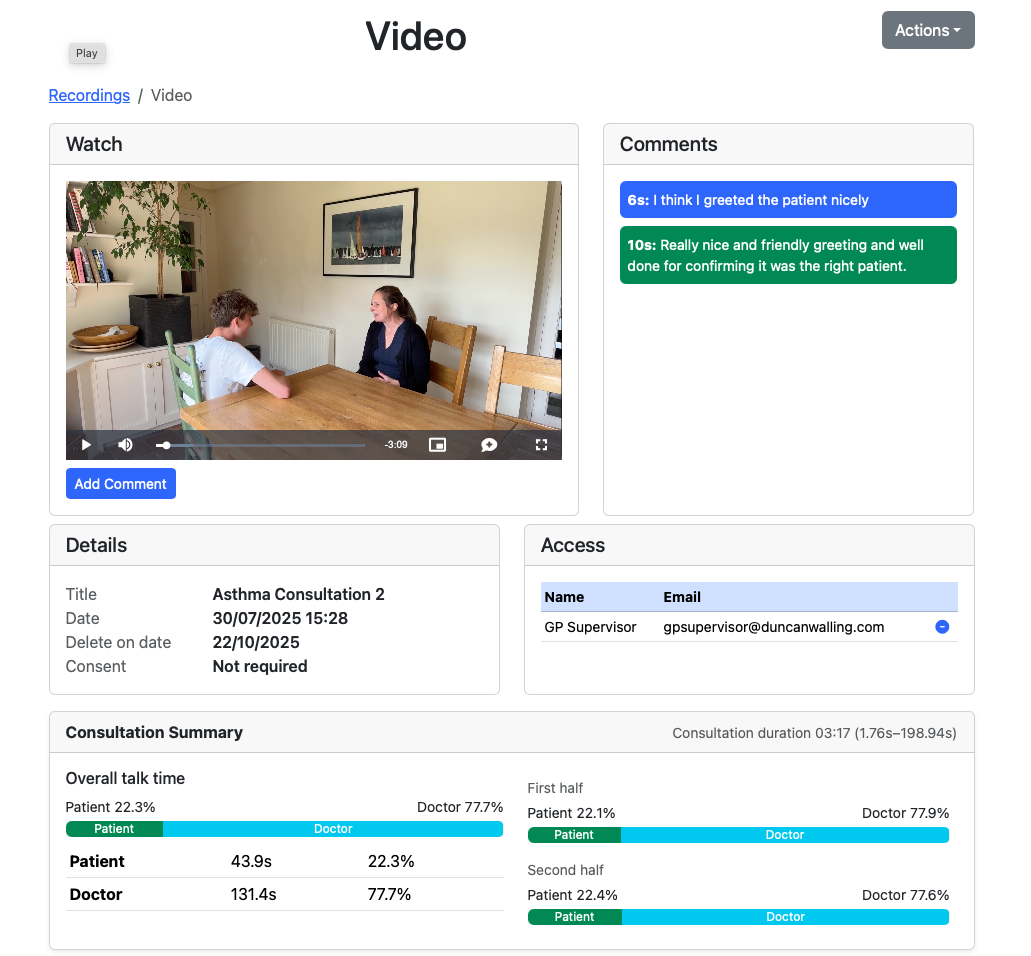
Task: Click the add-comment speech bubble icon in player
Action: point(489,445)
